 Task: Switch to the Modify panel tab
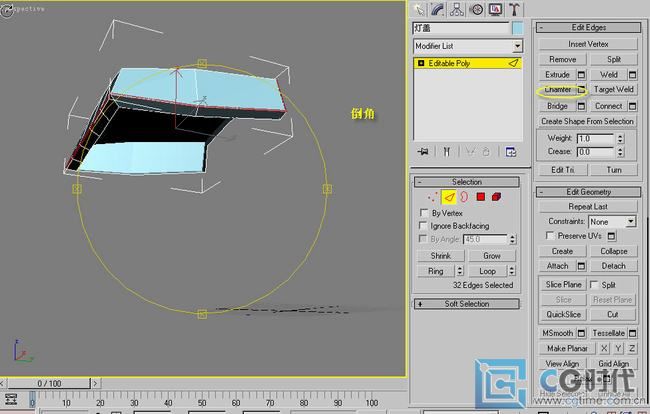coord(438,9)
